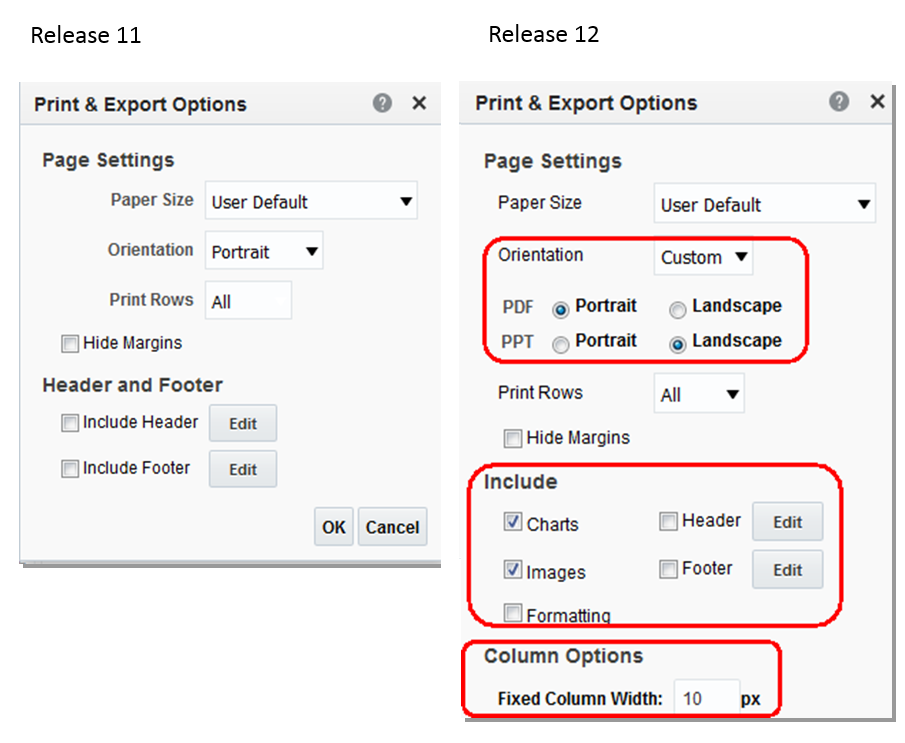
Task: Enable the Include Footer checkbox
Action: (70, 468)
